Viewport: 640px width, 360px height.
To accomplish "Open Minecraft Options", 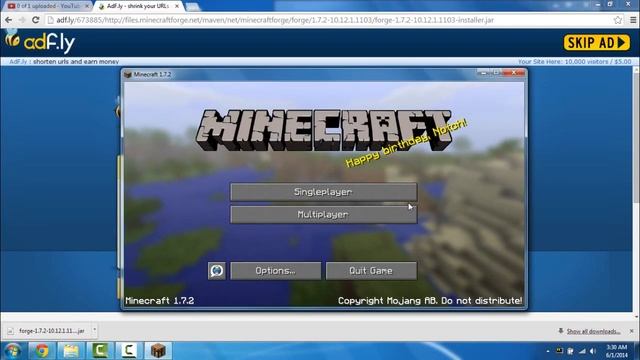I will click(276, 271).
